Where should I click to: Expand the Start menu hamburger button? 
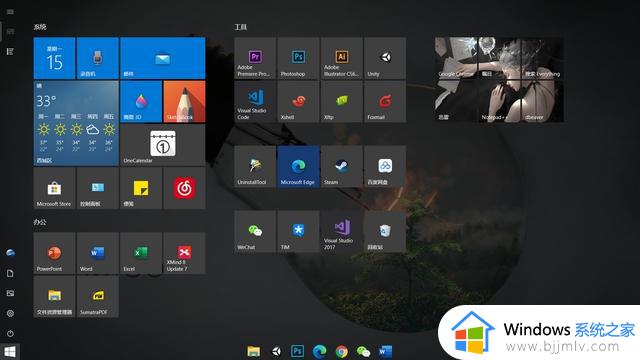10,12
